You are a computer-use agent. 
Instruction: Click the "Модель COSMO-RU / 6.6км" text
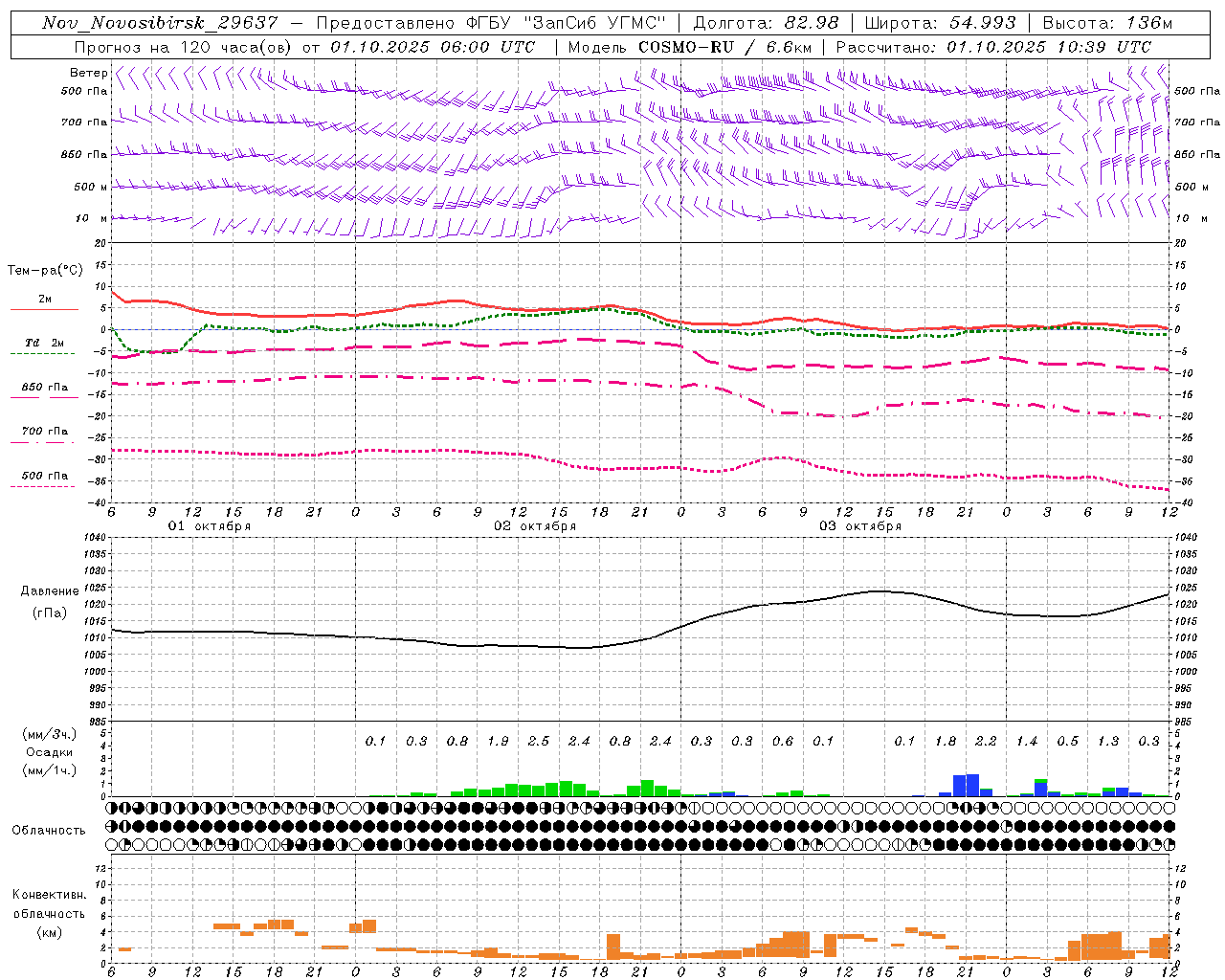[x=690, y=47]
